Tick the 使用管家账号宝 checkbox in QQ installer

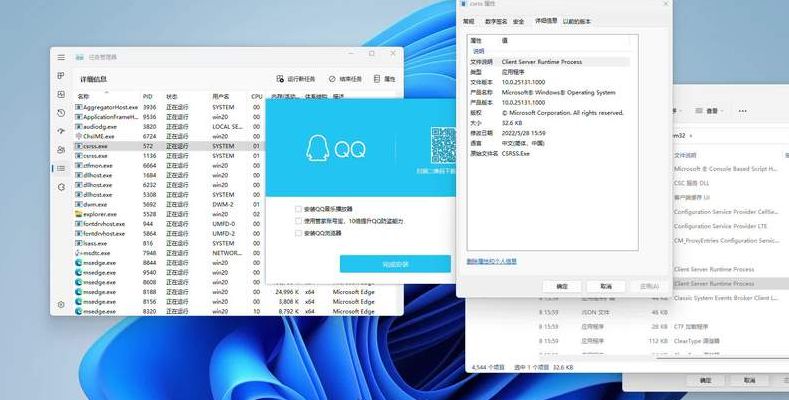click(298, 221)
